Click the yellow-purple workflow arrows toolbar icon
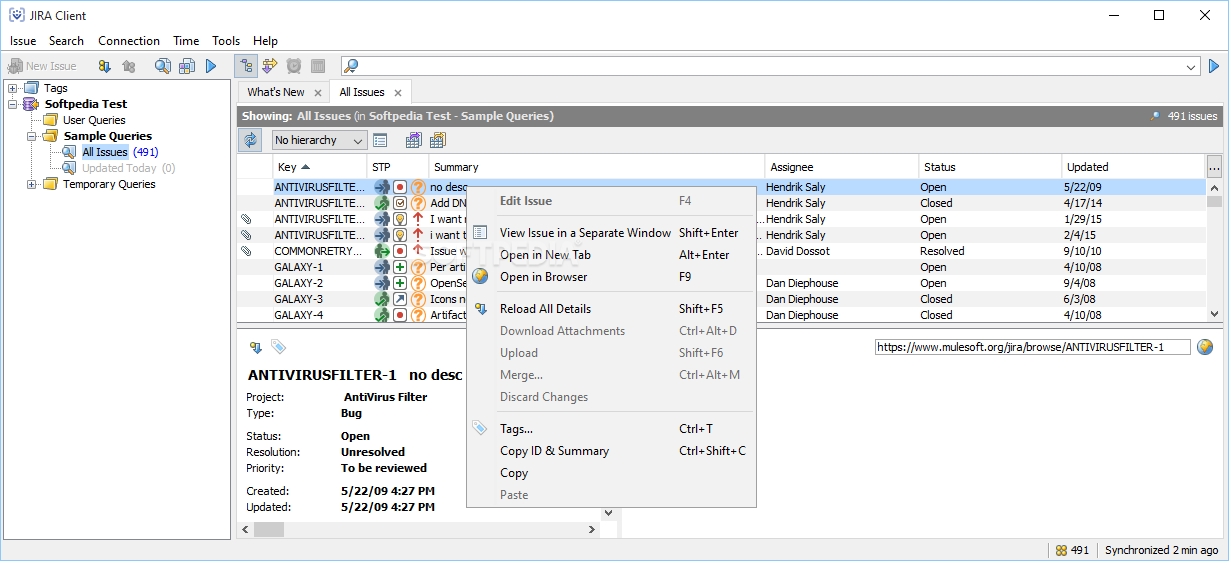This screenshot has width=1229, height=561. click(270, 66)
